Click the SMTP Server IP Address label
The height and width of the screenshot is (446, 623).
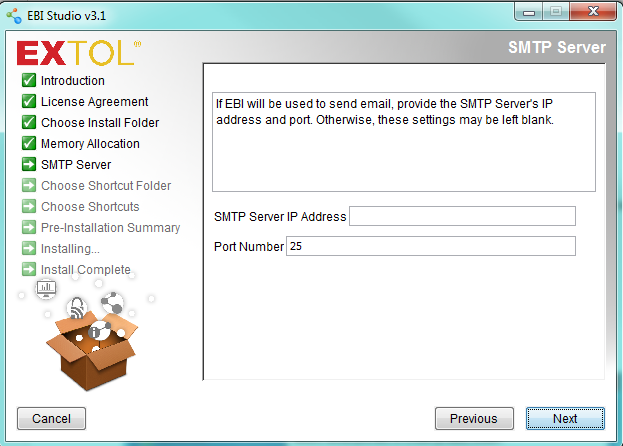(x=280, y=216)
